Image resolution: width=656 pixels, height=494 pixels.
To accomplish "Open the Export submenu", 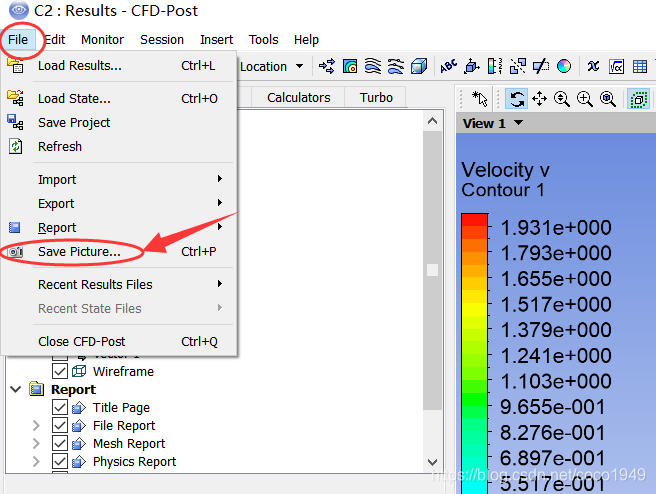I will (x=119, y=203).
